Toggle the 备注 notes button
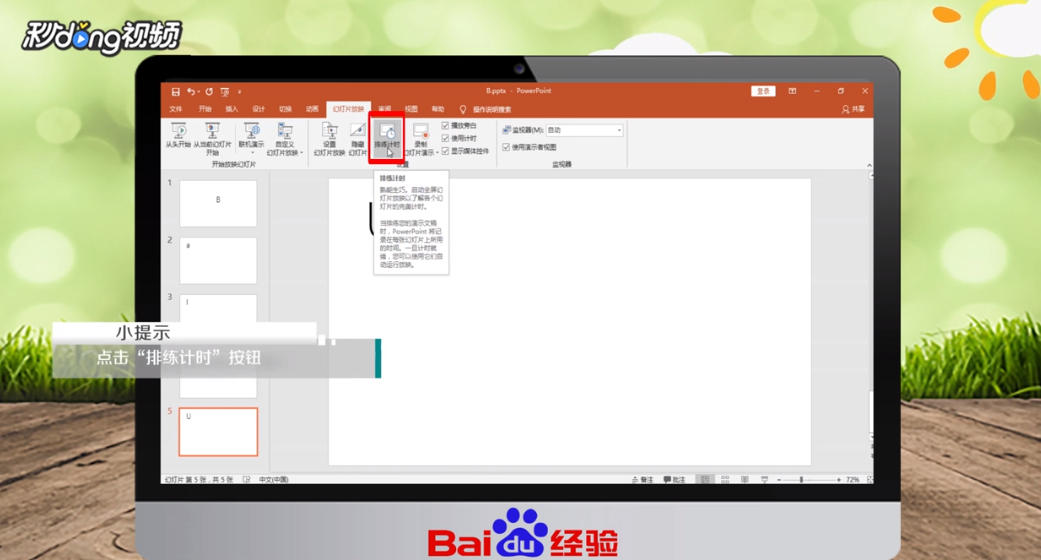 pos(642,479)
